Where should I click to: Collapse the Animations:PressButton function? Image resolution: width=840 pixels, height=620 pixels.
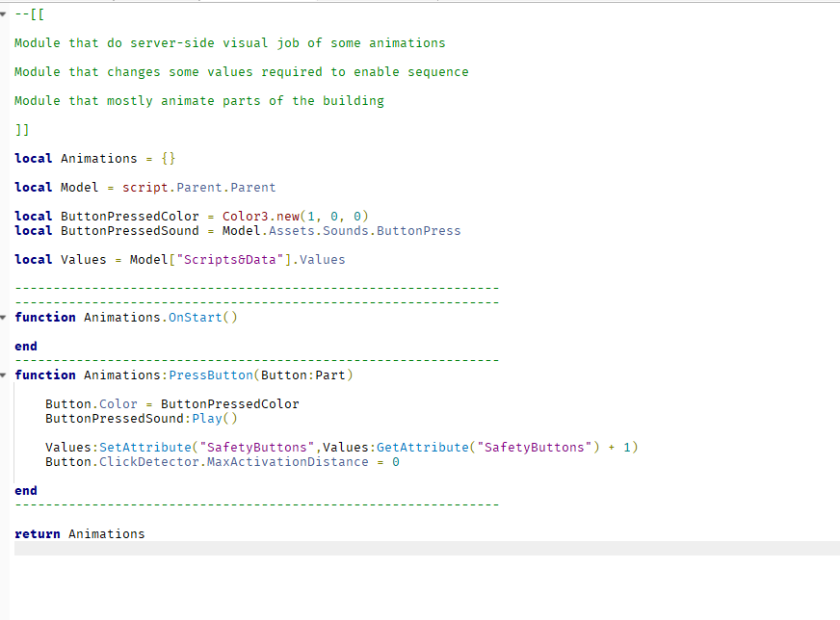(6, 375)
